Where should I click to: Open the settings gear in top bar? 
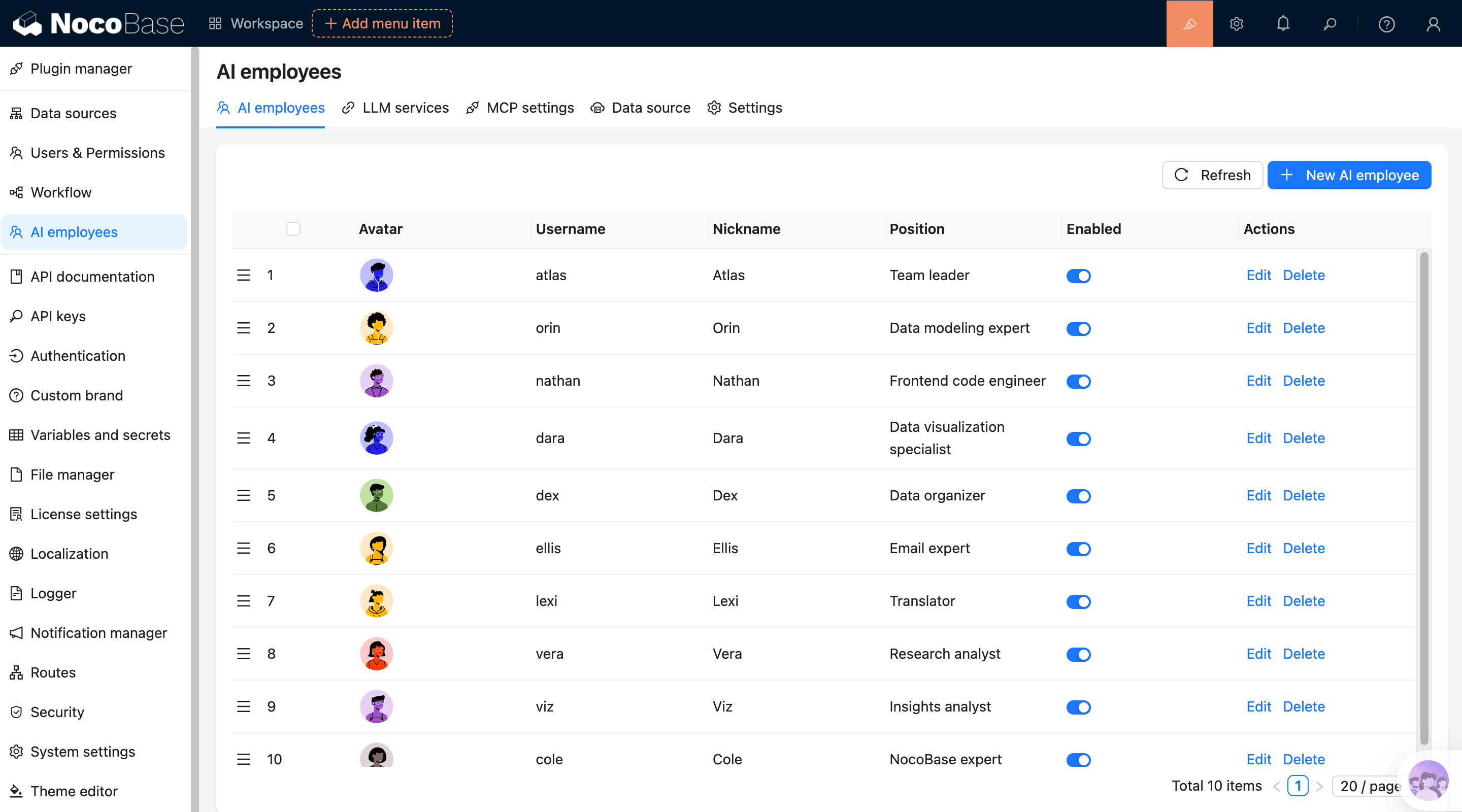pyautogui.click(x=1236, y=24)
